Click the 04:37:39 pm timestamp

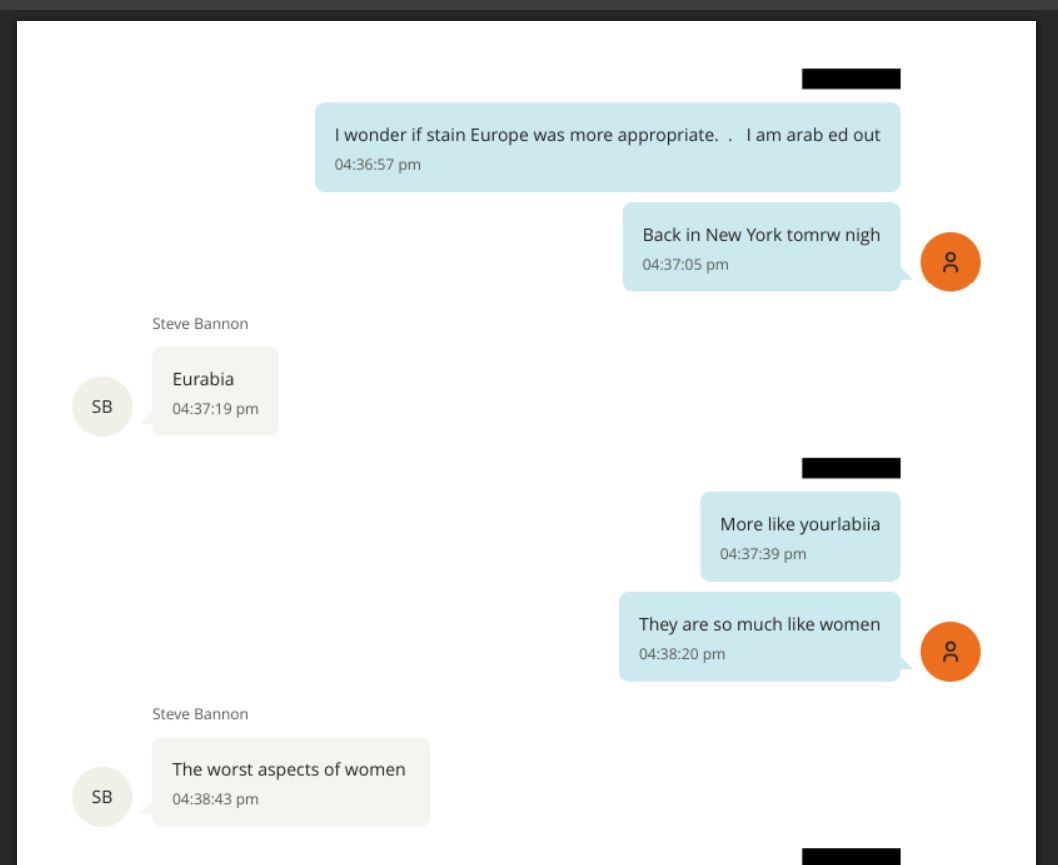(763, 554)
